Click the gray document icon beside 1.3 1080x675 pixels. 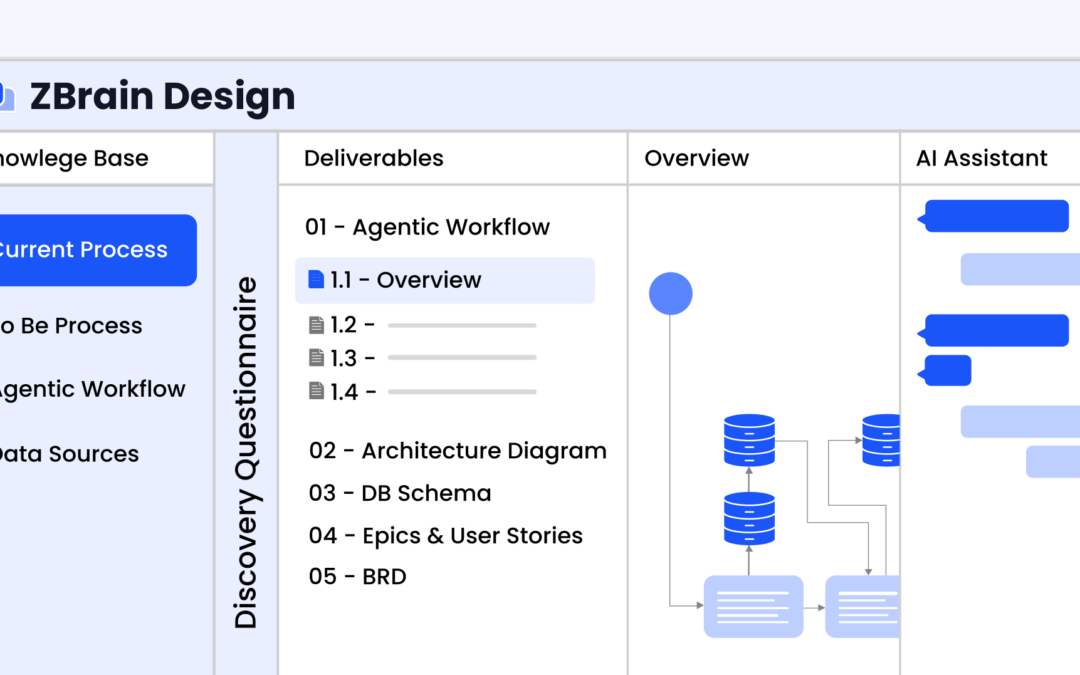tap(316, 357)
